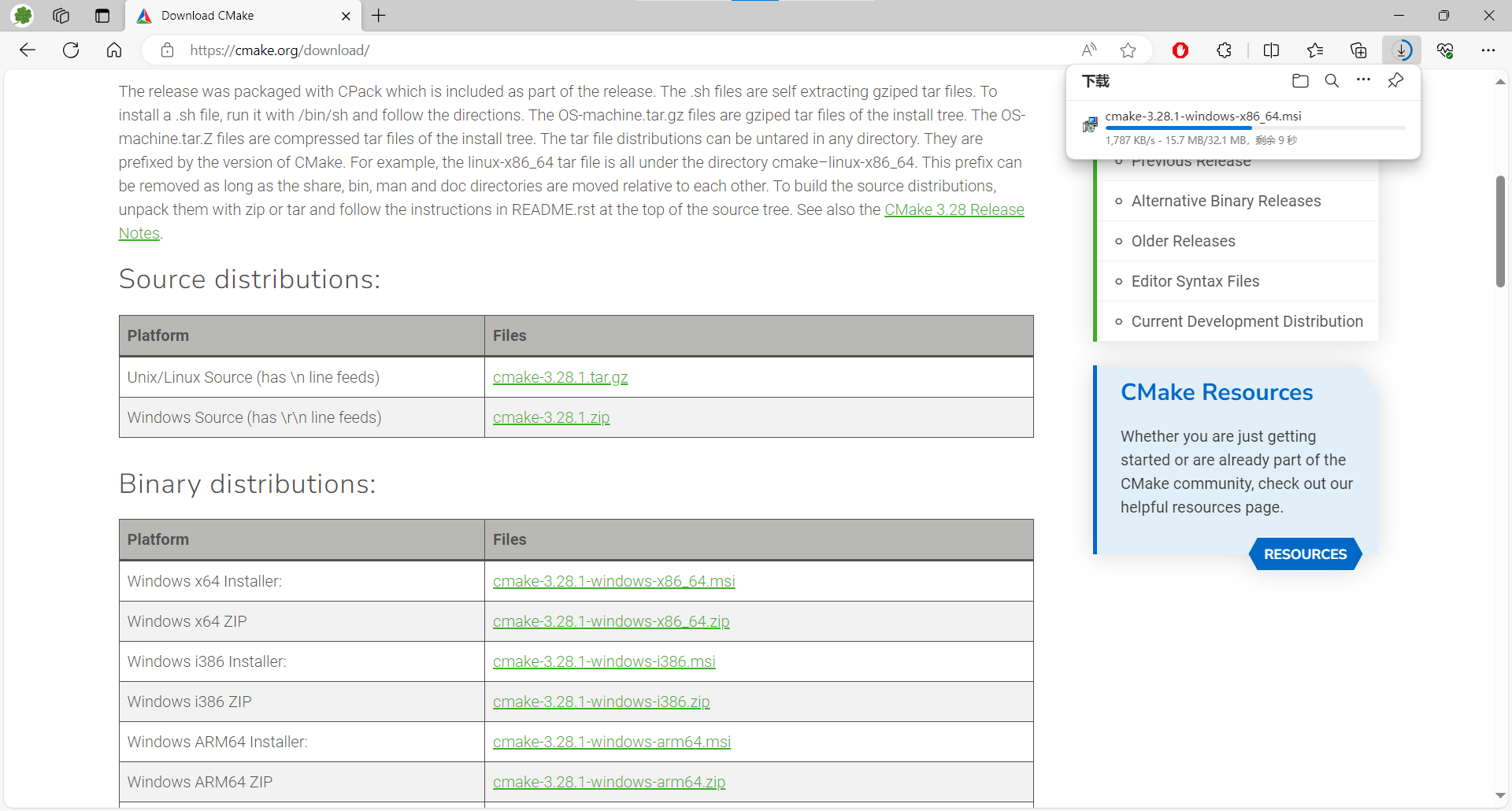The width and height of the screenshot is (1512, 811).
Task: Toggle split screen view icon
Action: coord(1271,50)
